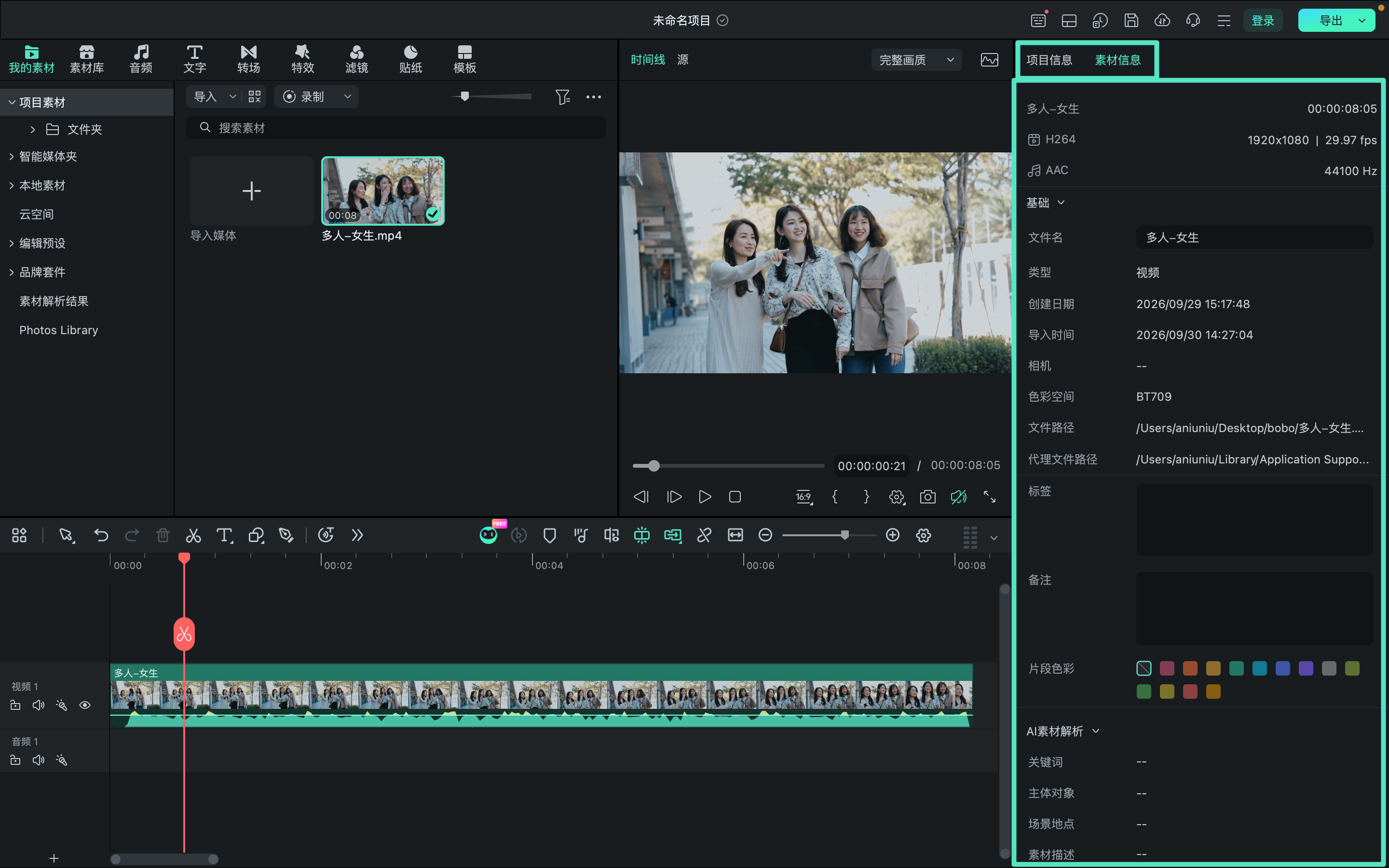The width and height of the screenshot is (1389, 868).
Task: Zoom out the timeline with minus icon
Action: tap(765, 536)
